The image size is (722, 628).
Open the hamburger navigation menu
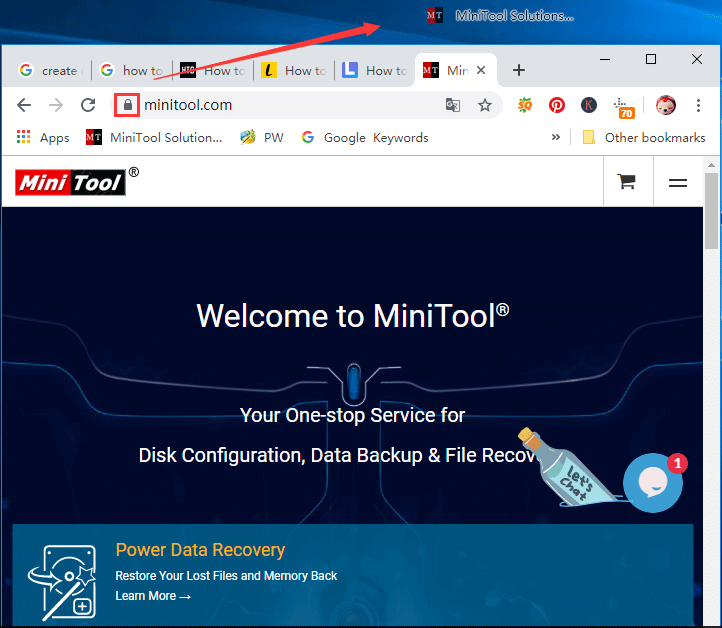[678, 183]
